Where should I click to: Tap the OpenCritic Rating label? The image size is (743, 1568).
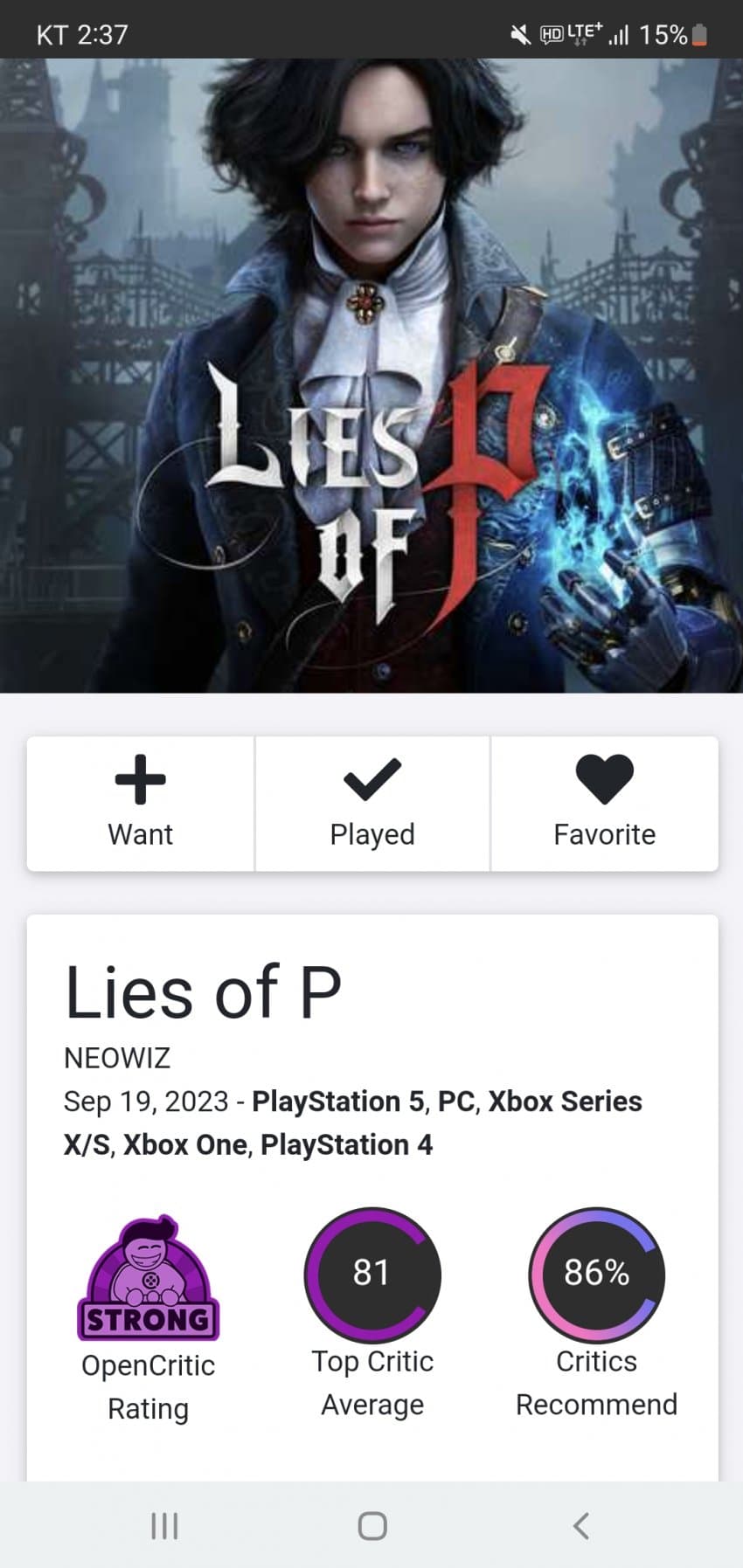[x=149, y=1386]
